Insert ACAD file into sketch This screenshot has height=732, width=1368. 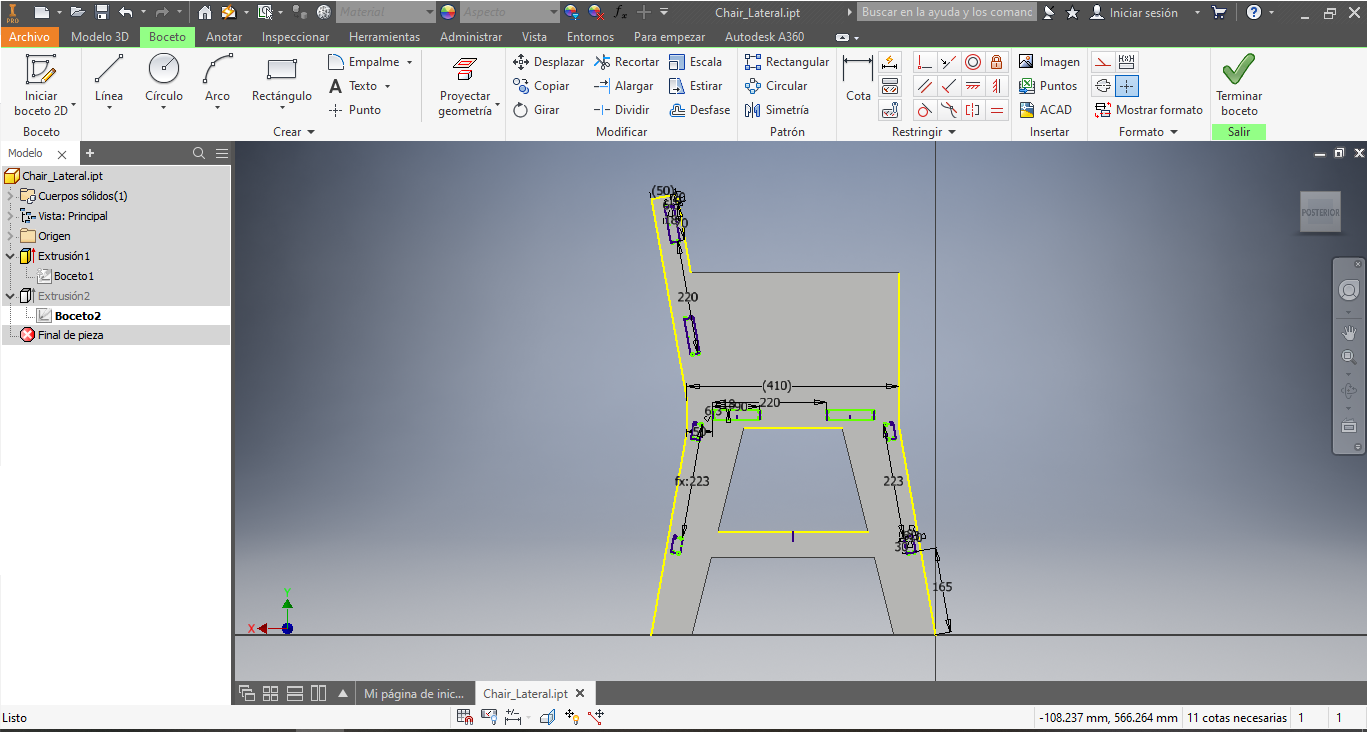coord(1045,110)
